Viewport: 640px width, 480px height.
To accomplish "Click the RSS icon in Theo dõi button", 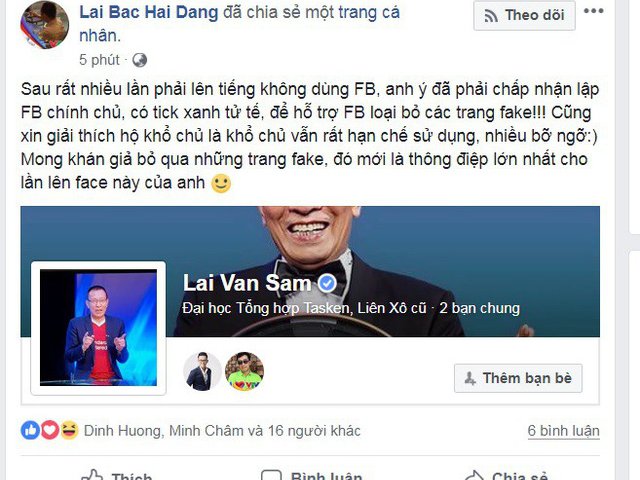I will (x=491, y=16).
